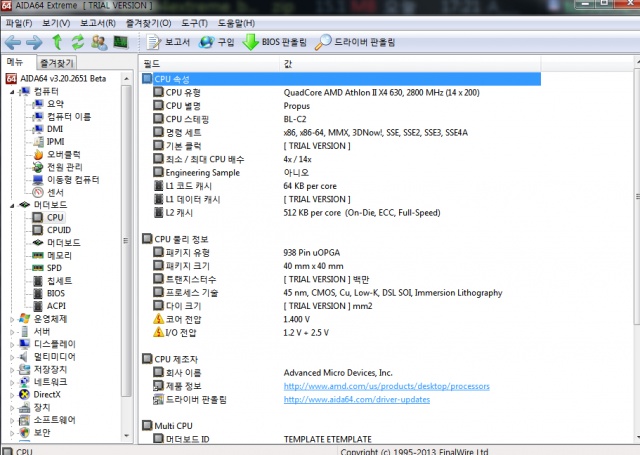Click the green monitor graph toolbar icon
Image resolution: width=640 pixels, height=455 pixels.
pyautogui.click(x=120, y=42)
